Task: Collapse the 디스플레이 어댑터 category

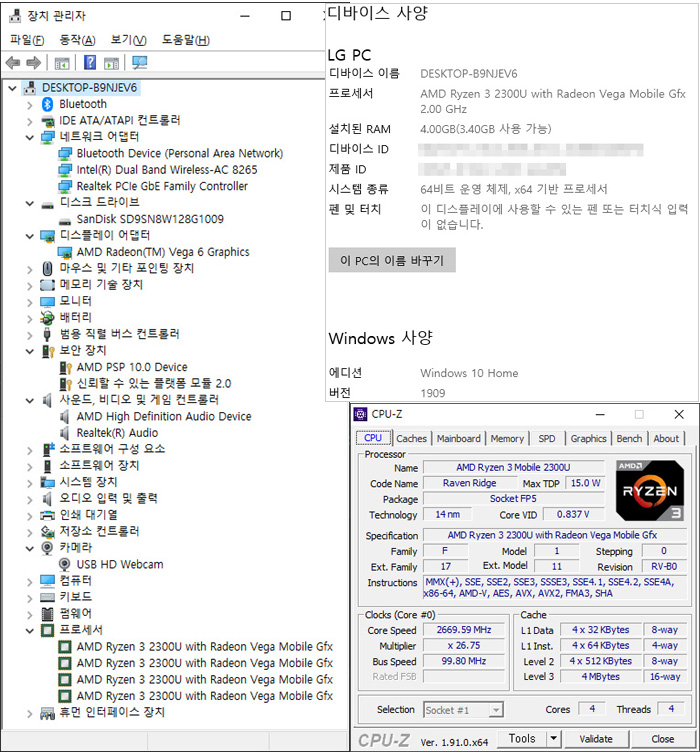Action: point(30,236)
